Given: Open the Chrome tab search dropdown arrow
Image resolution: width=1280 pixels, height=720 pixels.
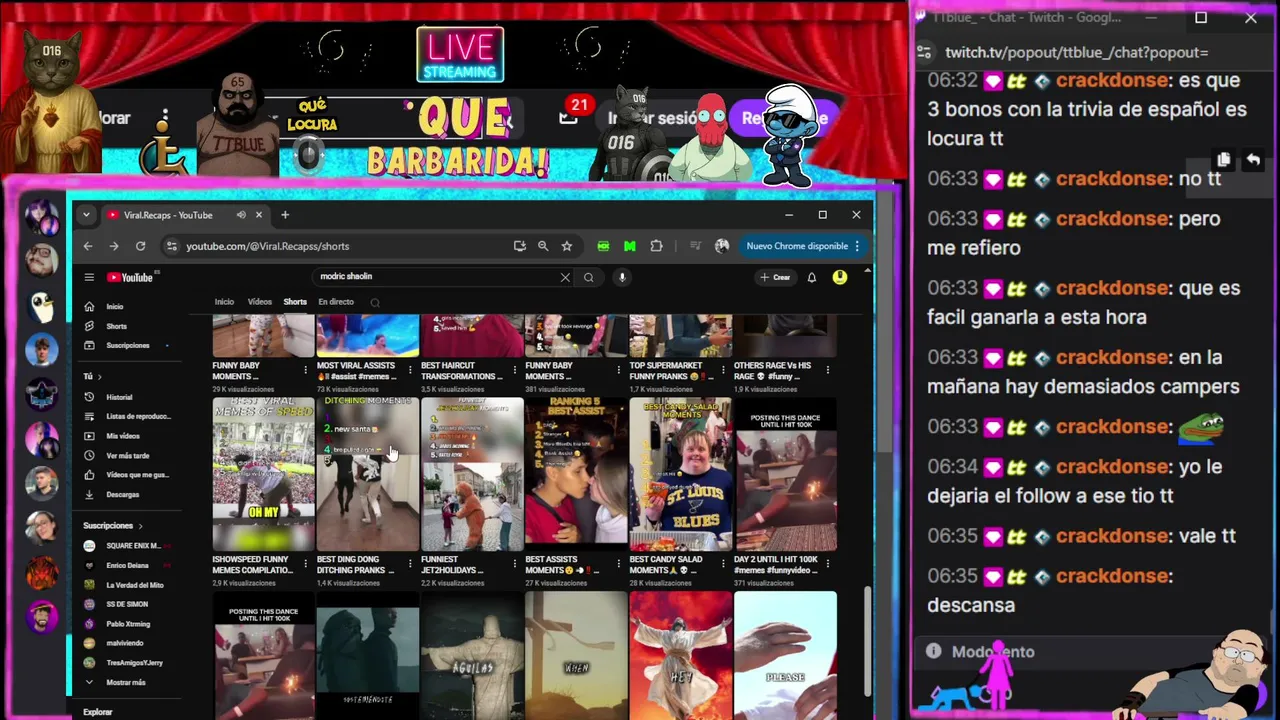Looking at the screenshot, I should tap(86, 215).
